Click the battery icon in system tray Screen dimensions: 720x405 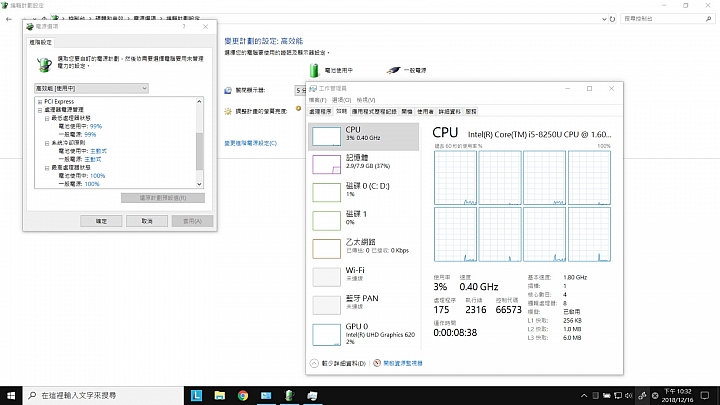click(x=607, y=395)
